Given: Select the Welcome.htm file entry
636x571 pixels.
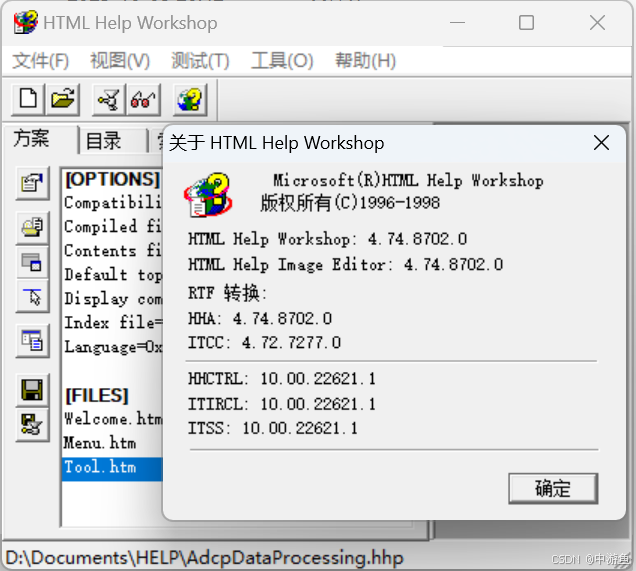Looking at the screenshot, I should [113, 419].
